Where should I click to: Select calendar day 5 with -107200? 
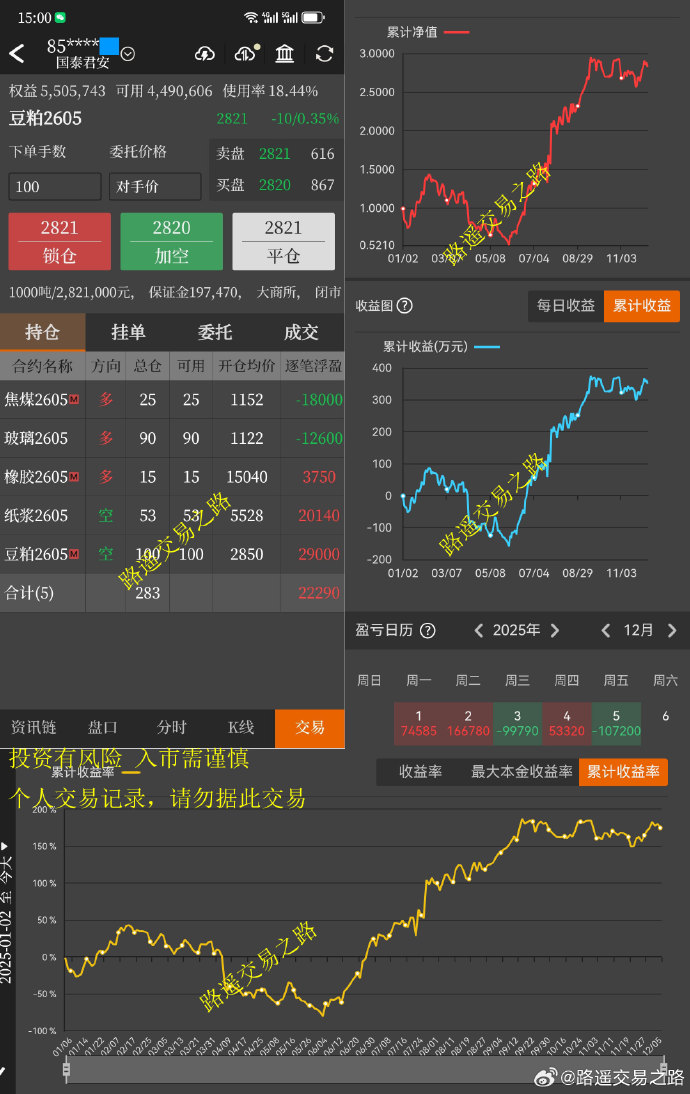tap(616, 724)
